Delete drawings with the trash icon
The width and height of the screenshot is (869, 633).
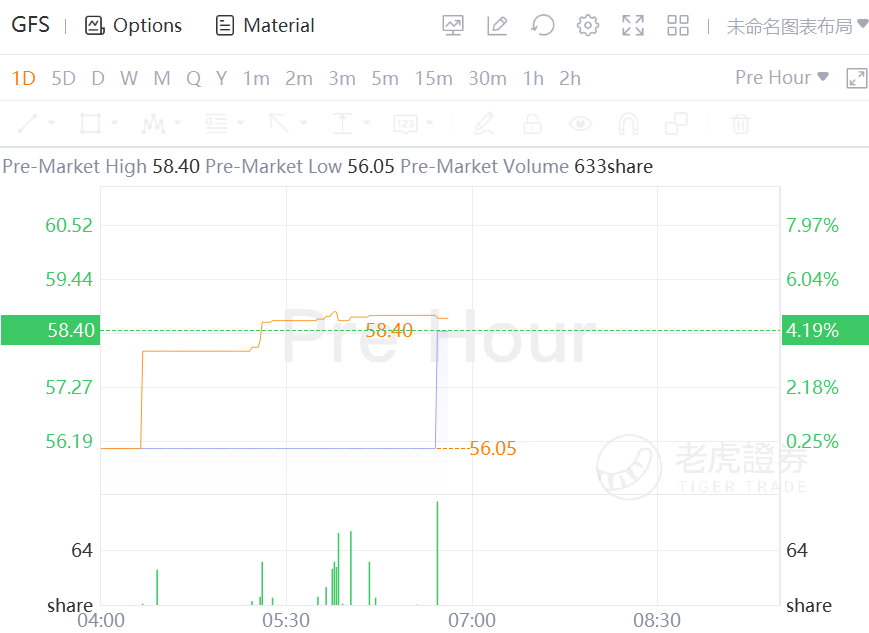(x=740, y=124)
